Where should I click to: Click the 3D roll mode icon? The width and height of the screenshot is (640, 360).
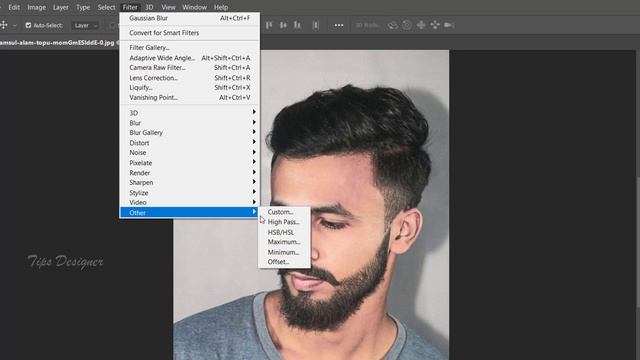(407, 25)
